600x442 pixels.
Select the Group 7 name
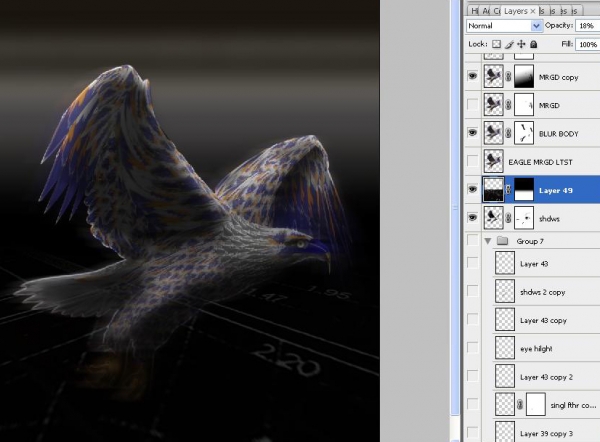[x=530, y=241]
